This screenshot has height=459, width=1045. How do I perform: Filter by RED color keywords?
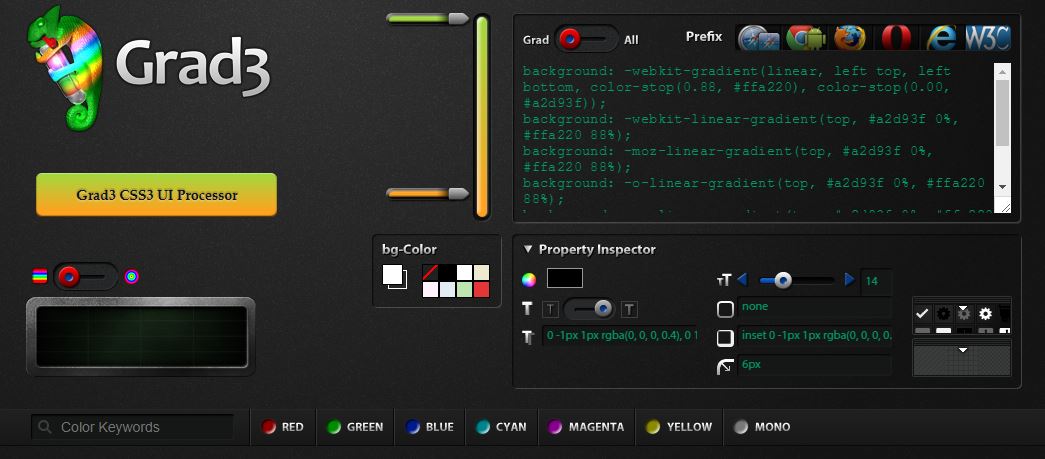tap(283, 427)
